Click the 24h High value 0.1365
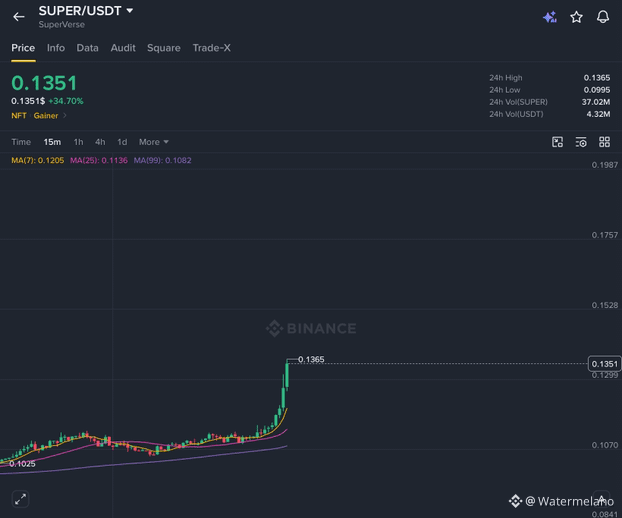622x518 pixels. coord(597,78)
